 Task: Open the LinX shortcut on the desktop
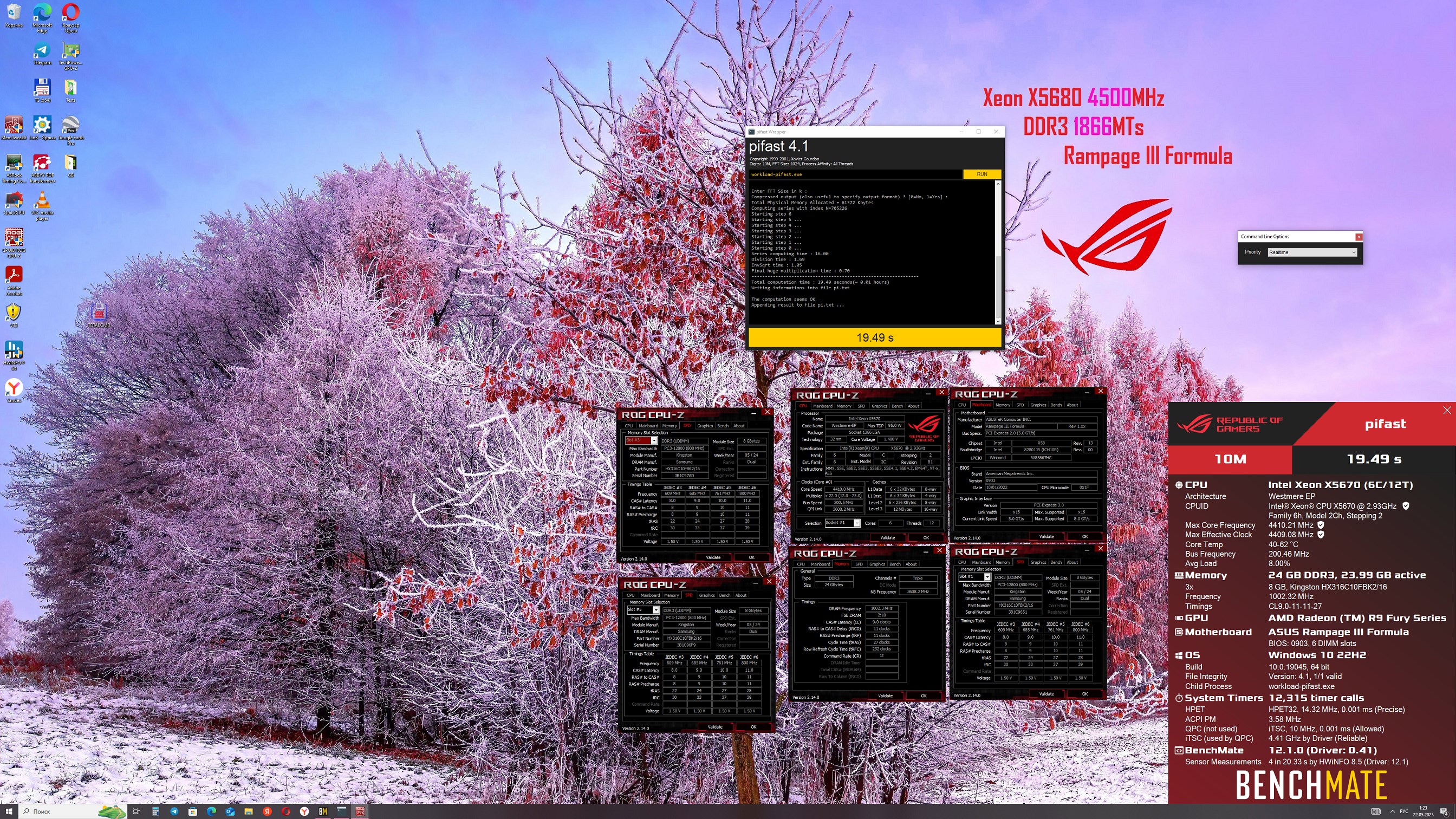click(42, 128)
